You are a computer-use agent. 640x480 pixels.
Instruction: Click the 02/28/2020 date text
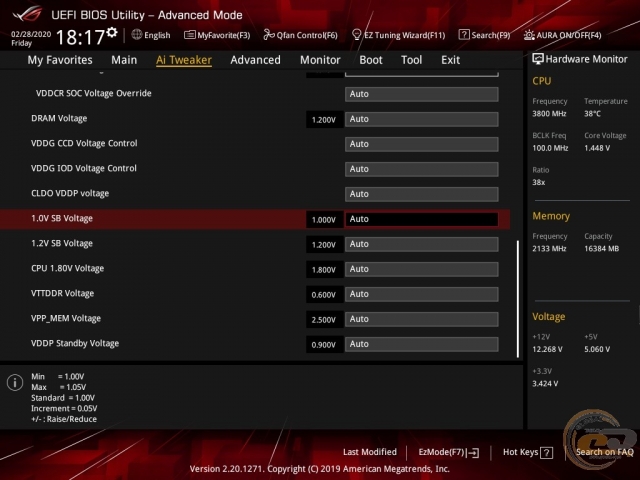pyautogui.click(x=31, y=34)
